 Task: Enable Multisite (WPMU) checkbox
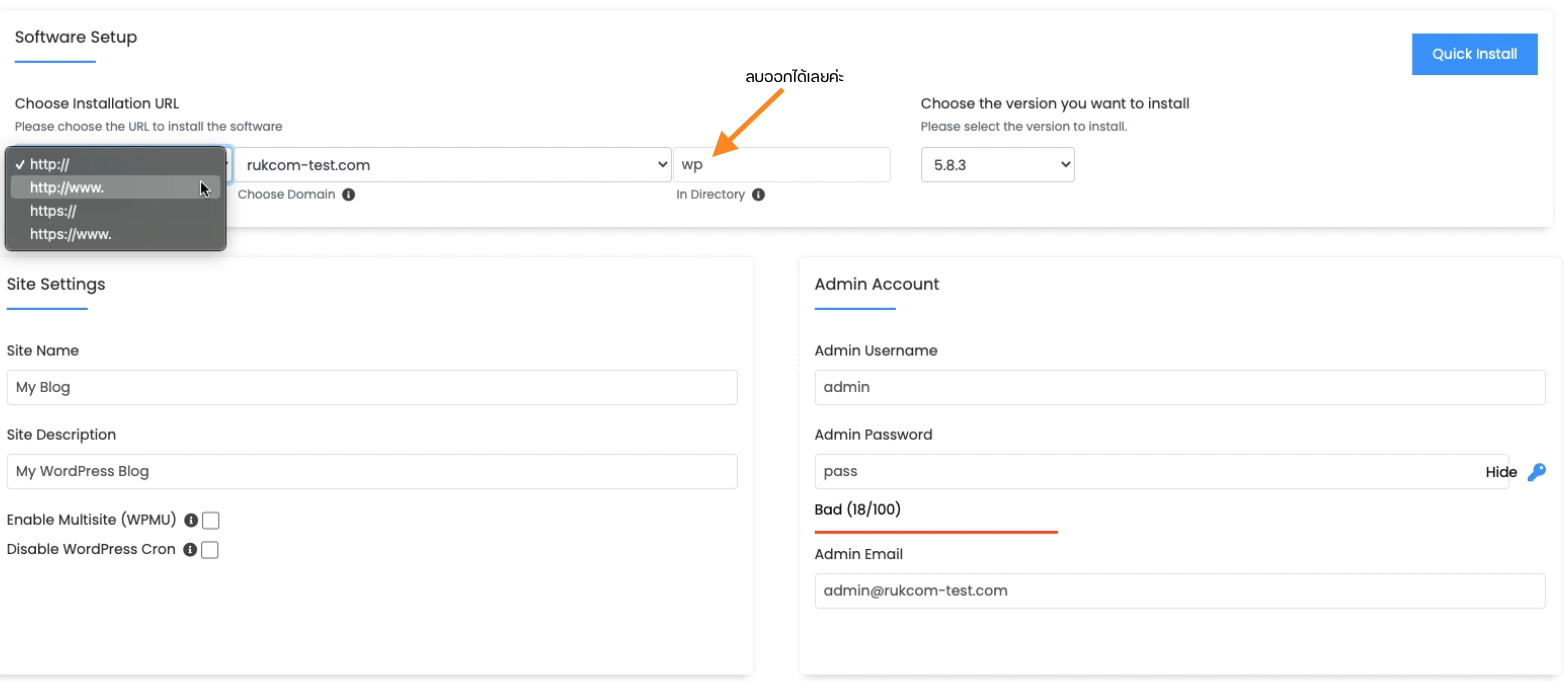click(210, 520)
